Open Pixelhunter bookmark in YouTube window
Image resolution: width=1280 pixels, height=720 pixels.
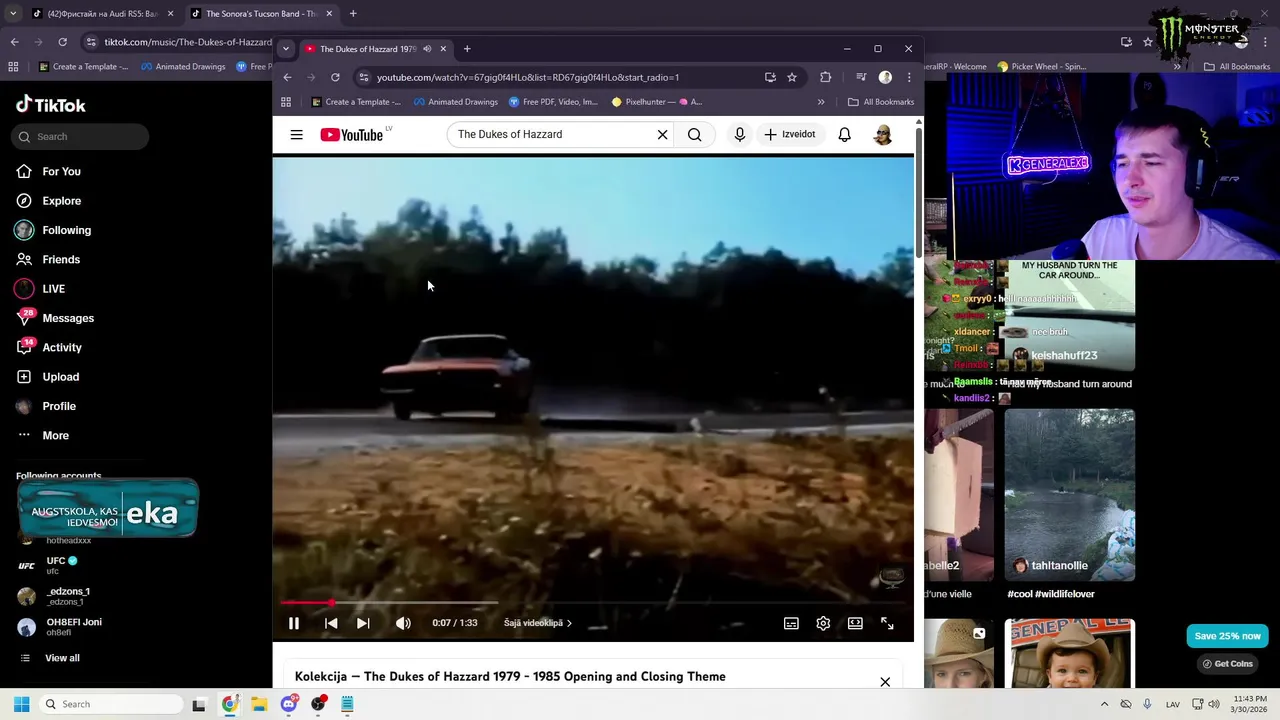[657, 102]
